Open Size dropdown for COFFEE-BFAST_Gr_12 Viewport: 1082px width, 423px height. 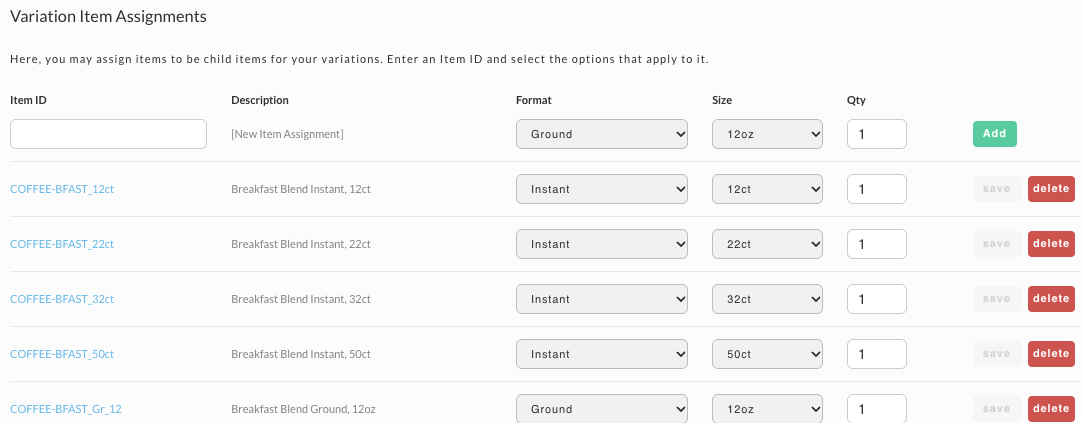[x=767, y=409]
